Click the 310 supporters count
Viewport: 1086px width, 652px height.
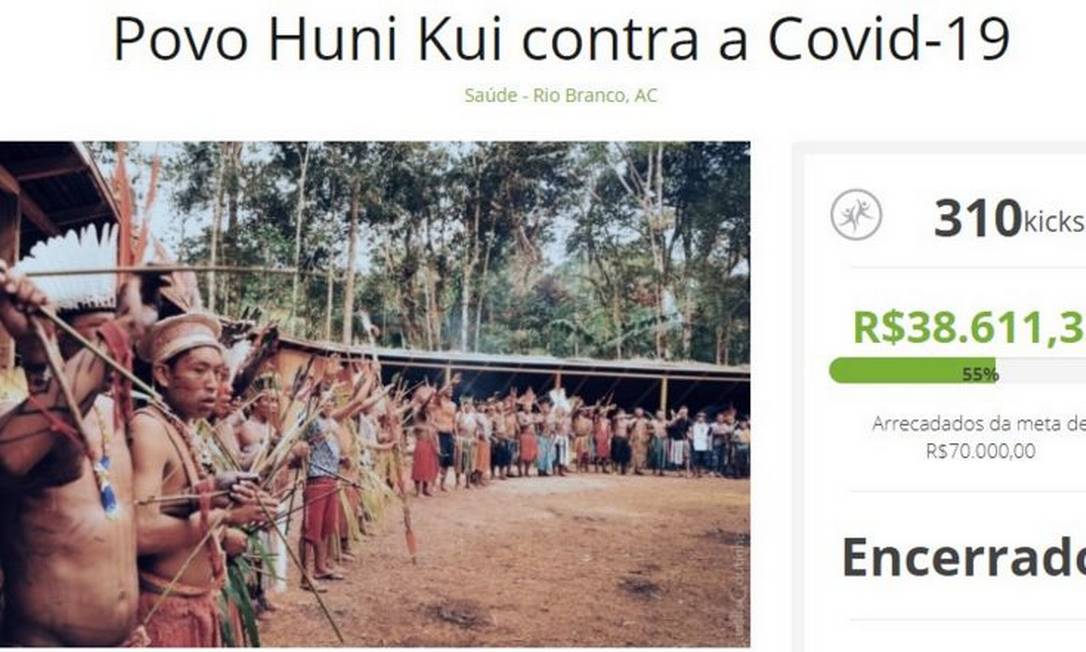coord(978,218)
